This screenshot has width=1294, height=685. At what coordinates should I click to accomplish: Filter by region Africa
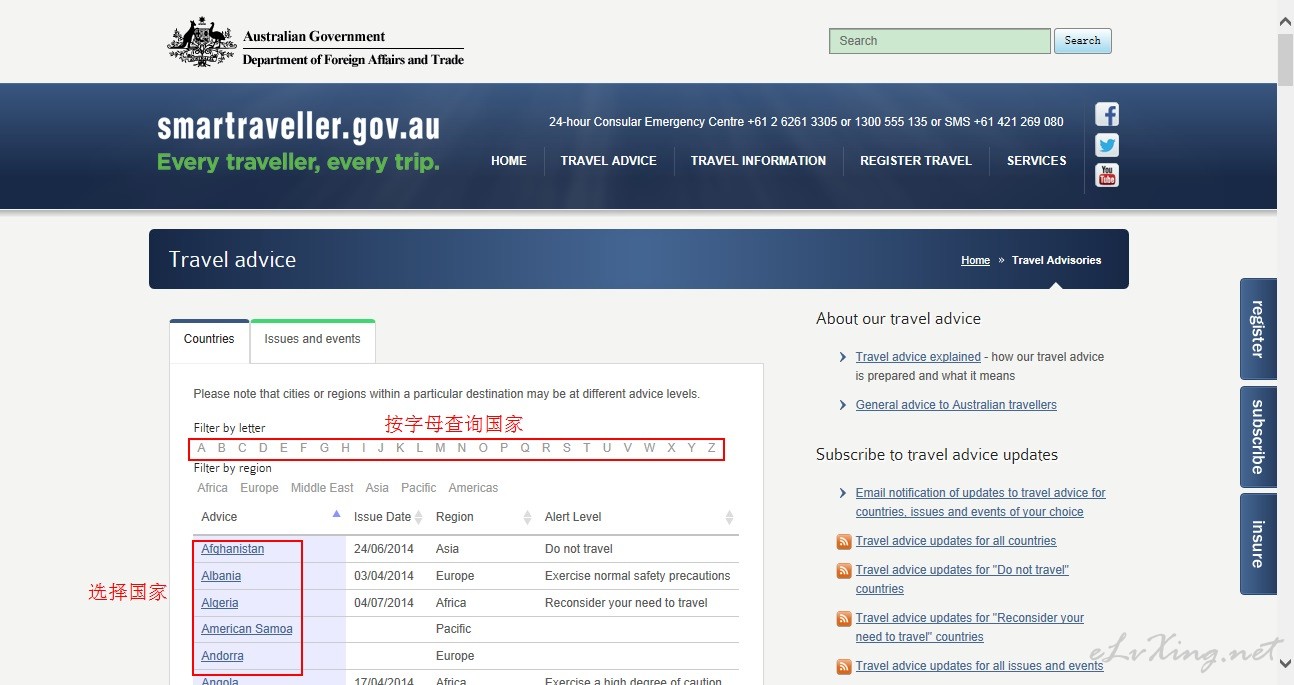click(x=213, y=488)
